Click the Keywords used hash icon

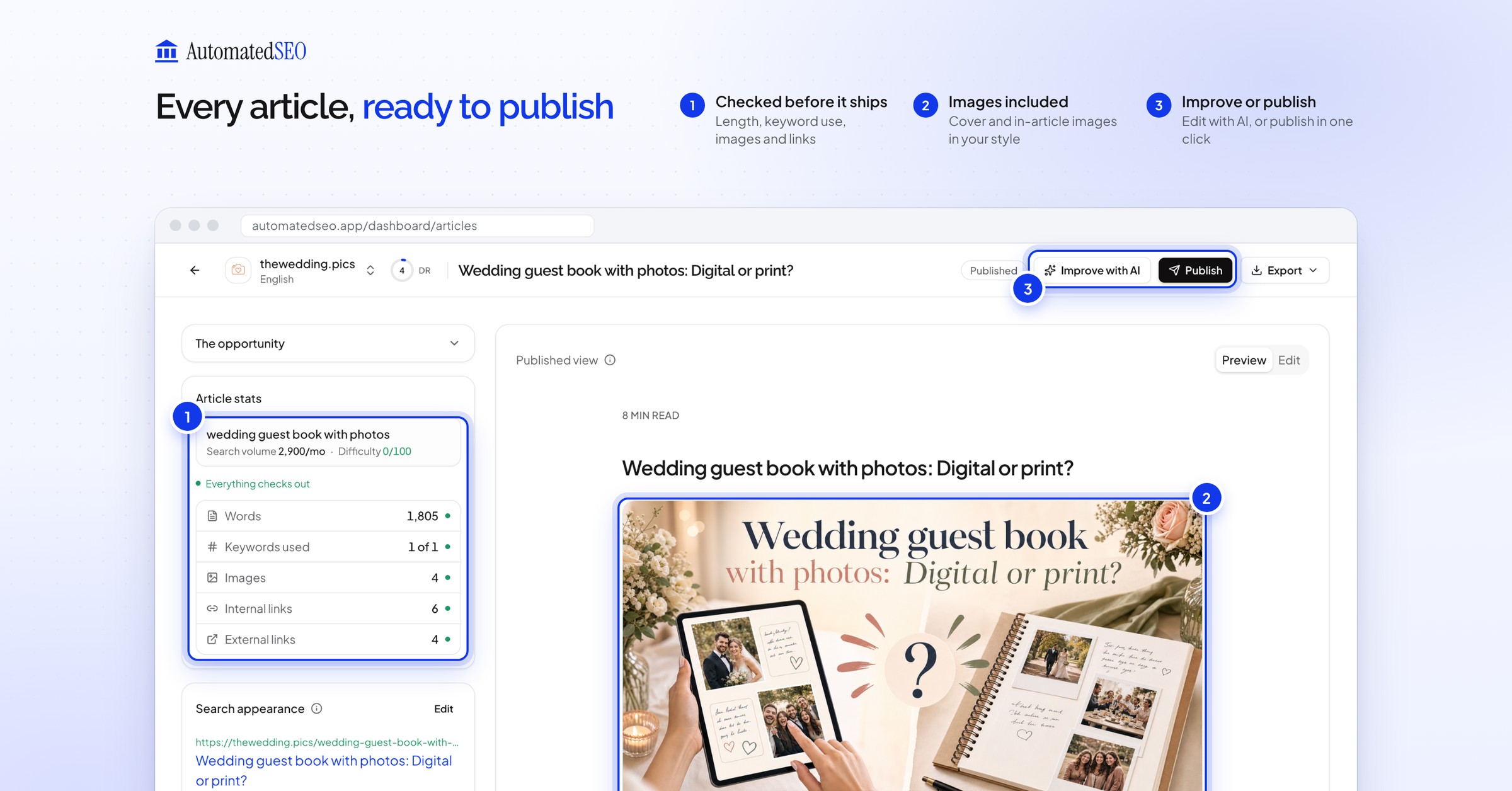[212, 547]
